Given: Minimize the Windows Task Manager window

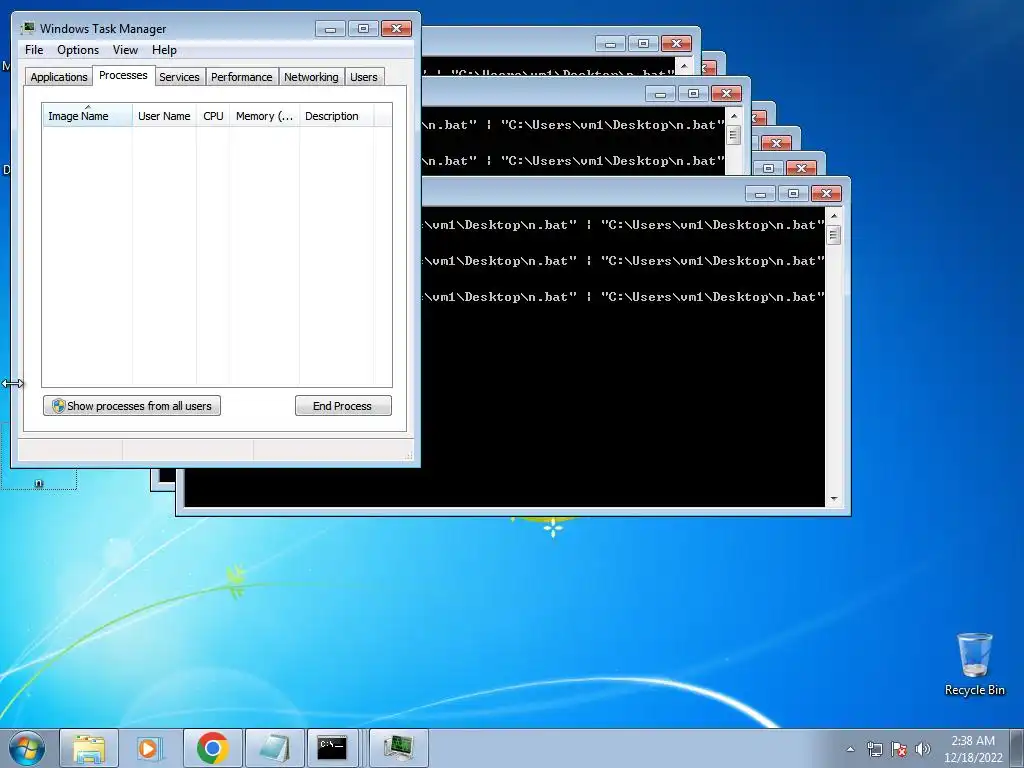Looking at the screenshot, I should pos(330,29).
